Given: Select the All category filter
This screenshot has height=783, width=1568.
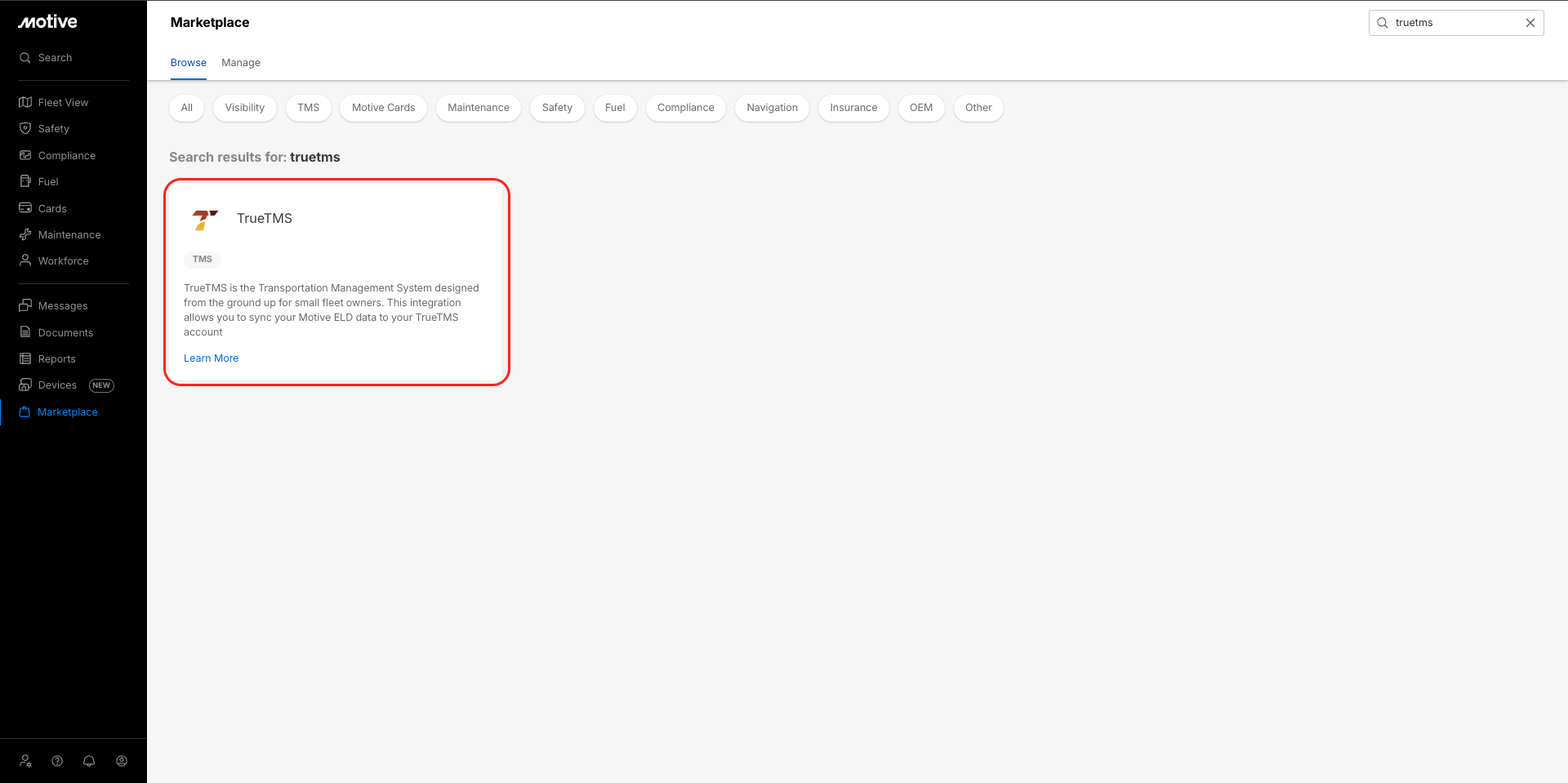Looking at the screenshot, I should (187, 108).
